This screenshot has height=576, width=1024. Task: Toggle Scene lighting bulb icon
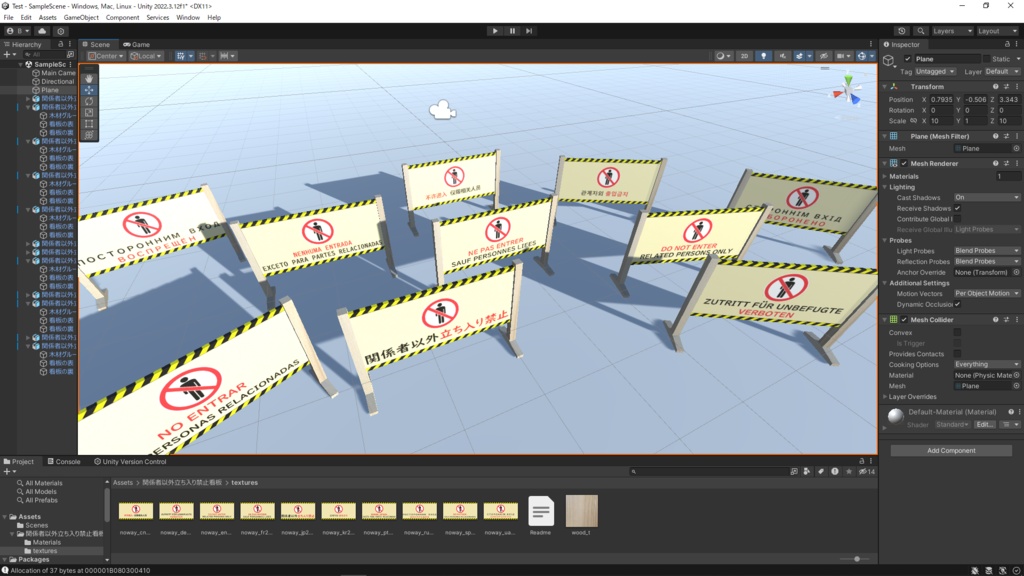coord(763,56)
